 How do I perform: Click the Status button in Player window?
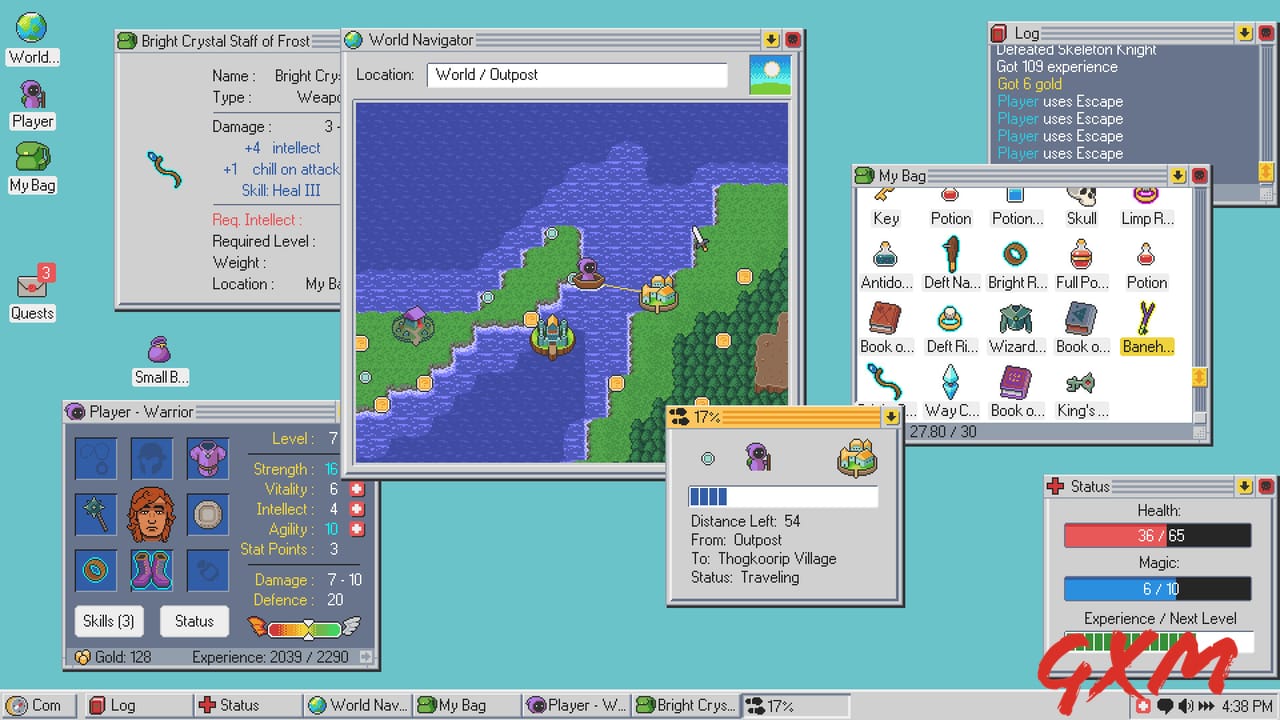194,621
